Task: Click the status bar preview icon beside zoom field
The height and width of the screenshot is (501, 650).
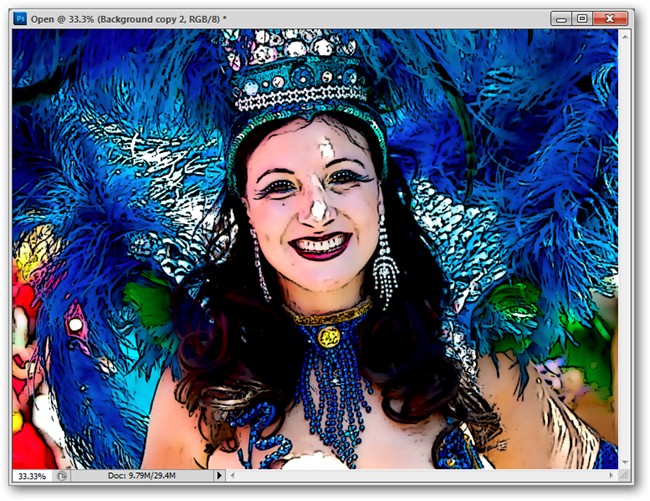Action: point(61,476)
